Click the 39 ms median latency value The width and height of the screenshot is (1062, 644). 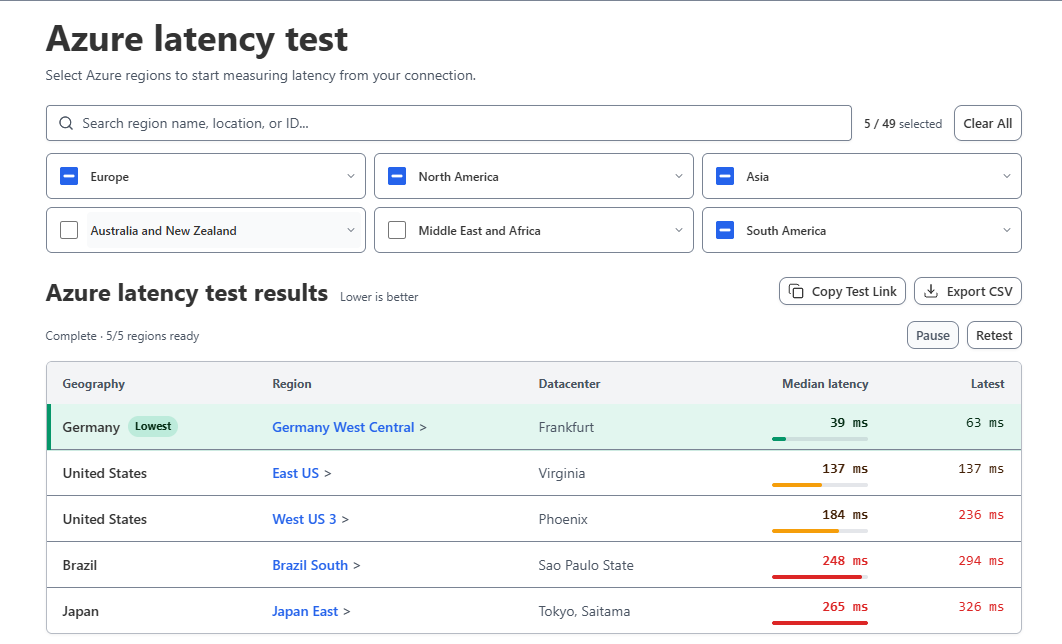tap(849, 423)
